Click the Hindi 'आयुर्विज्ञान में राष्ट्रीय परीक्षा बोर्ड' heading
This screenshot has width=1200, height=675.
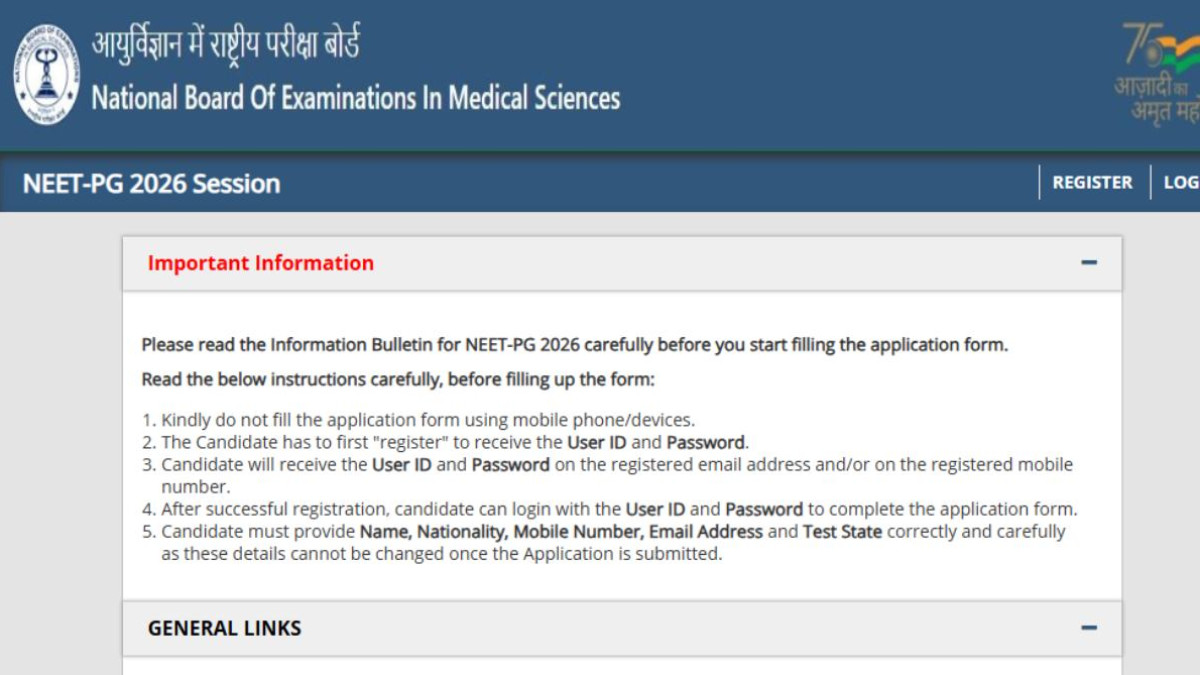[226, 45]
